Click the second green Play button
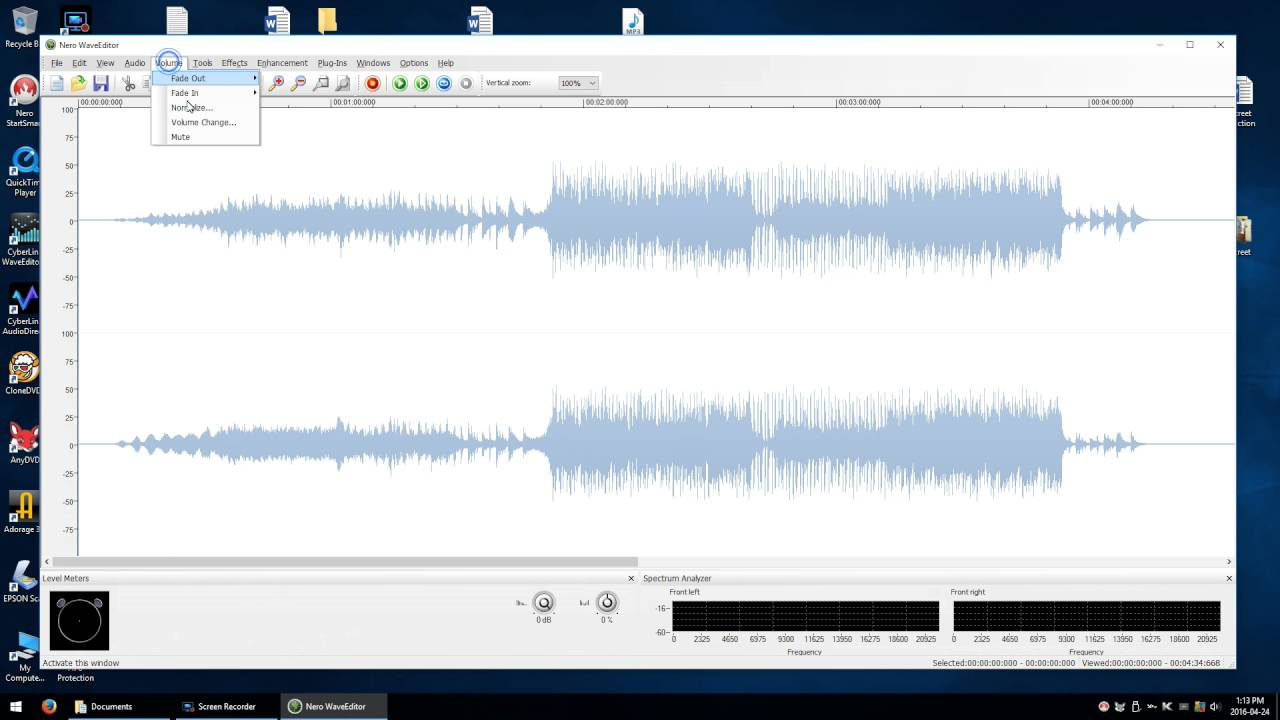The height and width of the screenshot is (720, 1280). pos(422,83)
